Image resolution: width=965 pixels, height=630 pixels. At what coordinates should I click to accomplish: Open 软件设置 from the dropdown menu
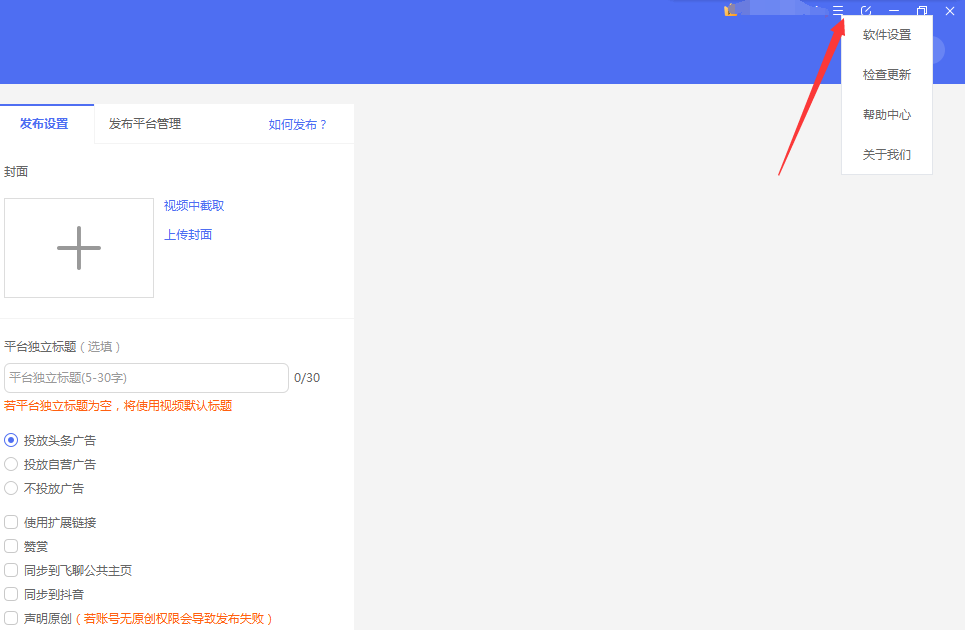[887, 35]
